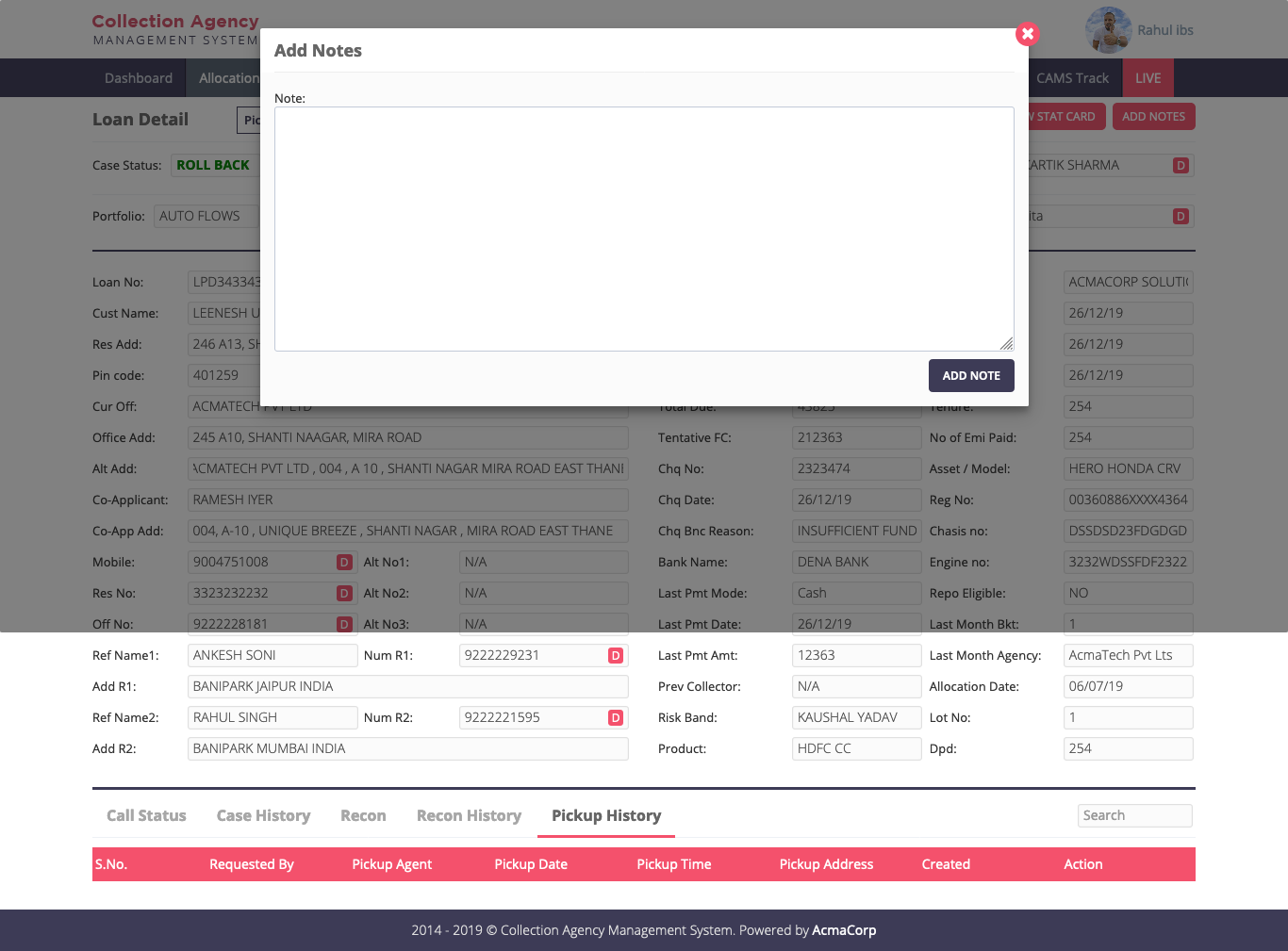The image size is (1288, 951).
Task: Switch to the Case History tab
Action: coord(263,816)
